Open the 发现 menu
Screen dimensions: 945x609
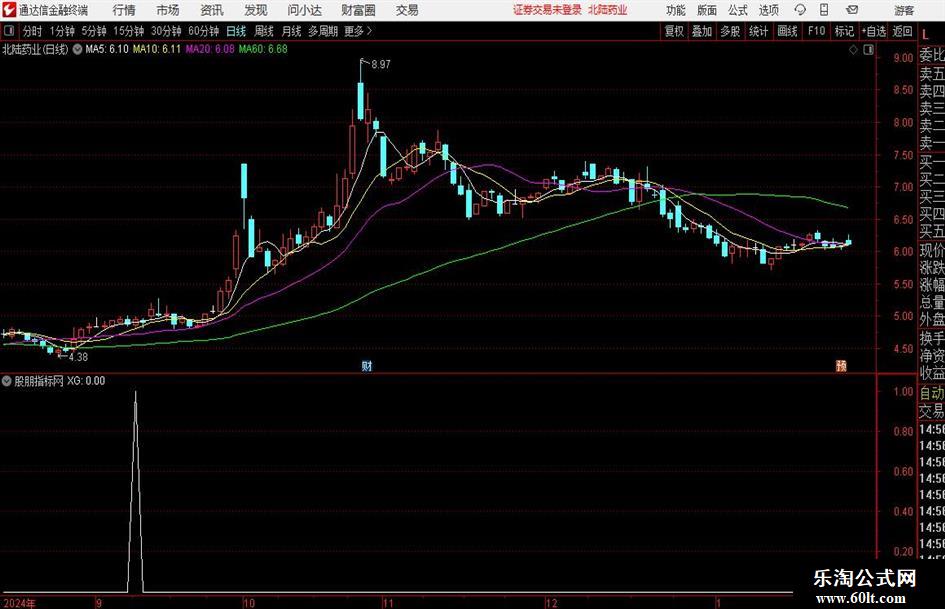click(x=256, y=10)
